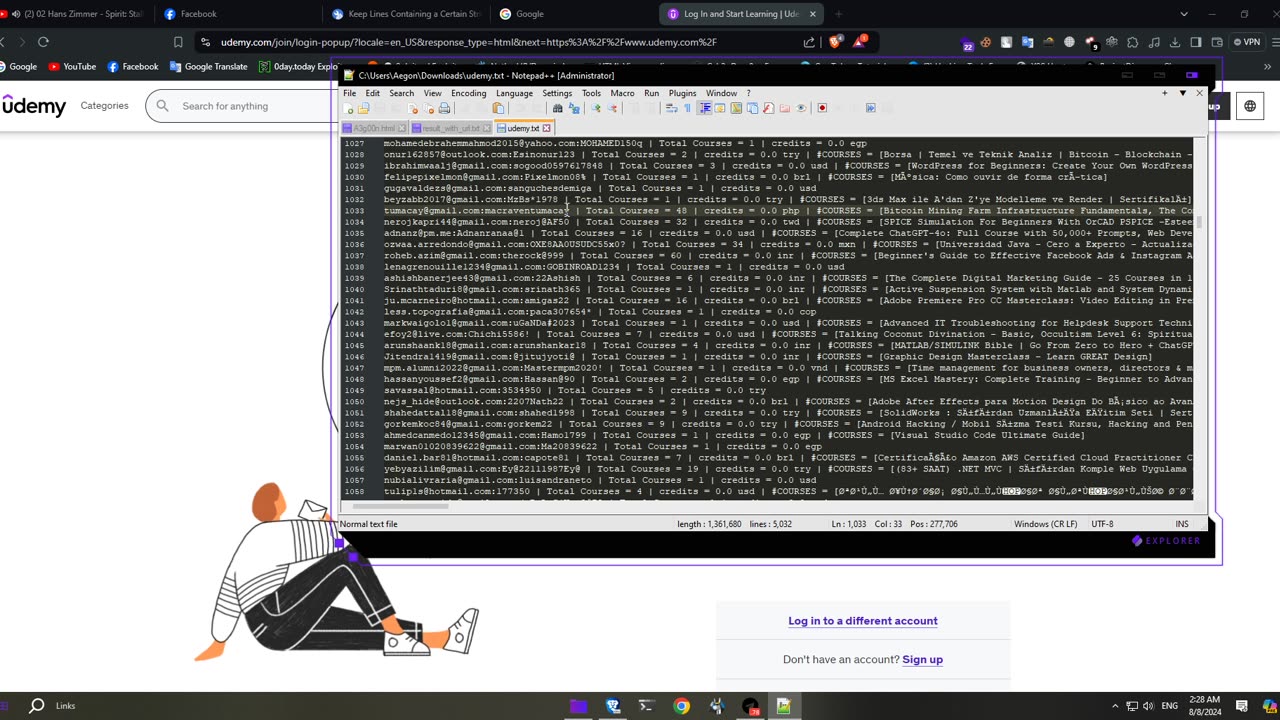Click the Close document toolbar icon
Image resolution: width=1280 pixels, height=720 pixels.
click(413, 108)
